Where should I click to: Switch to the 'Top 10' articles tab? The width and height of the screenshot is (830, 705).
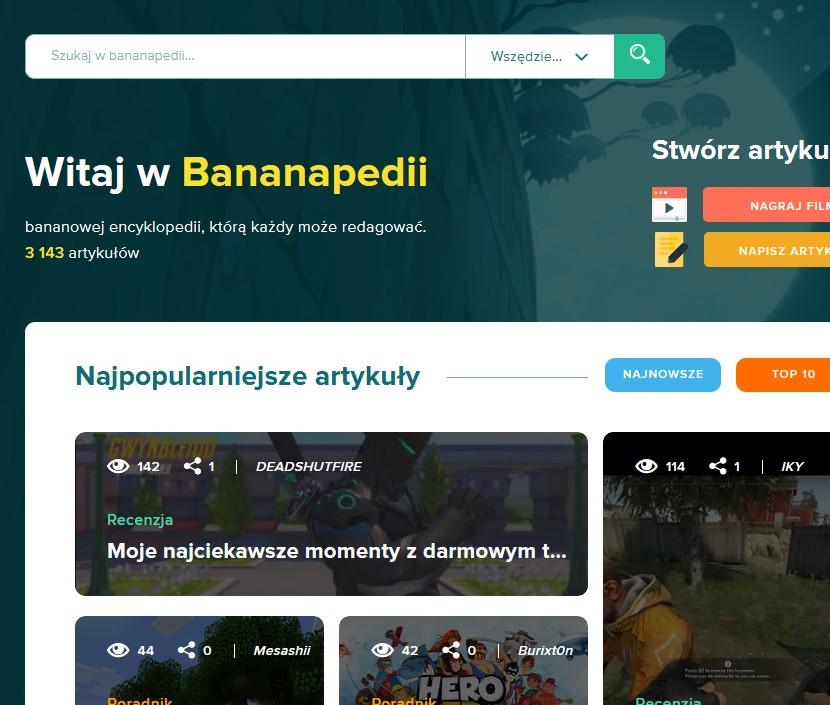click(783, 375)
